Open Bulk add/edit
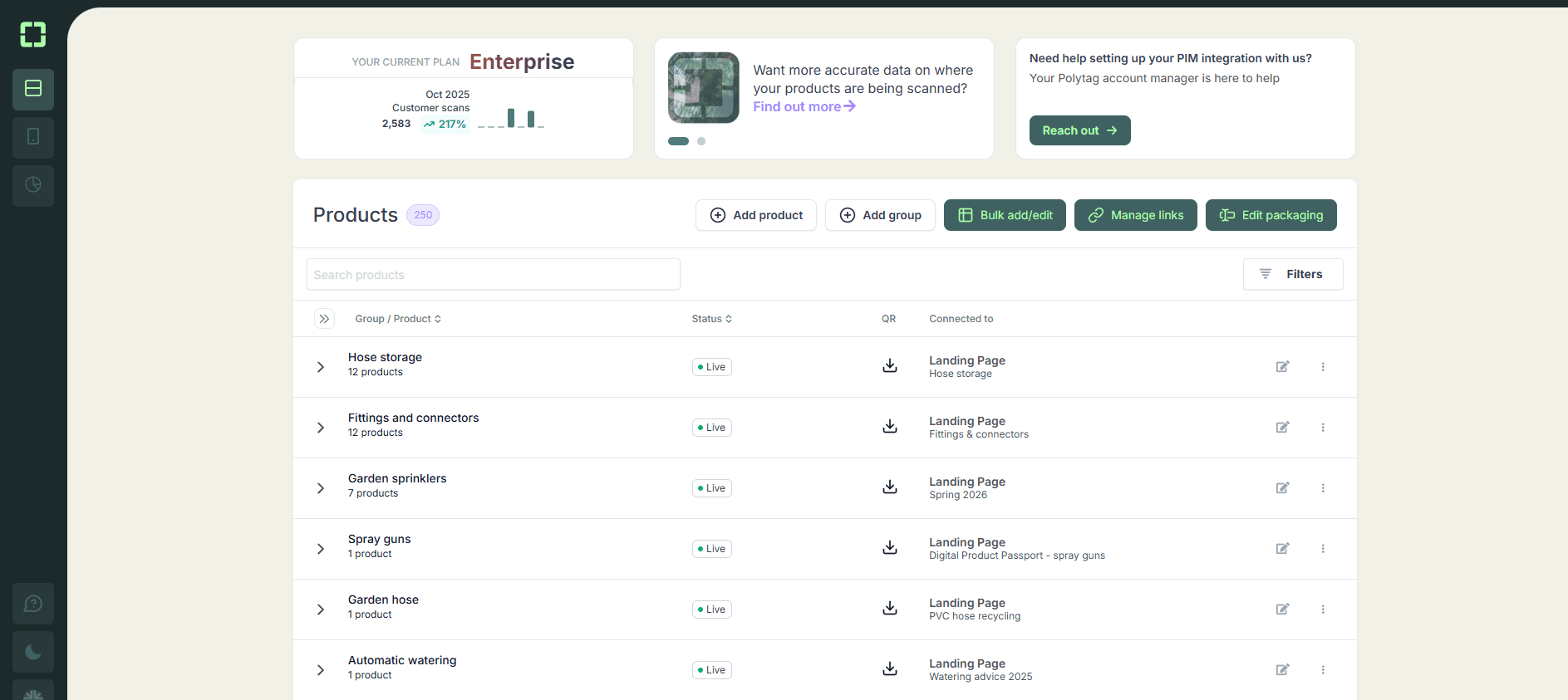This screenshot has width=1568, height=700. click(x=1005, y=215)
